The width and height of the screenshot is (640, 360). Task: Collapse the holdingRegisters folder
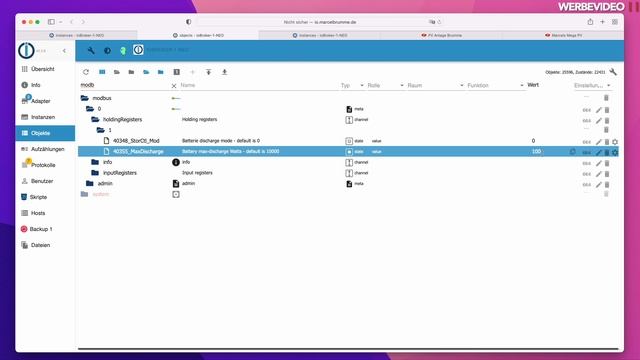pyautogui.click(x=96, y=119)
